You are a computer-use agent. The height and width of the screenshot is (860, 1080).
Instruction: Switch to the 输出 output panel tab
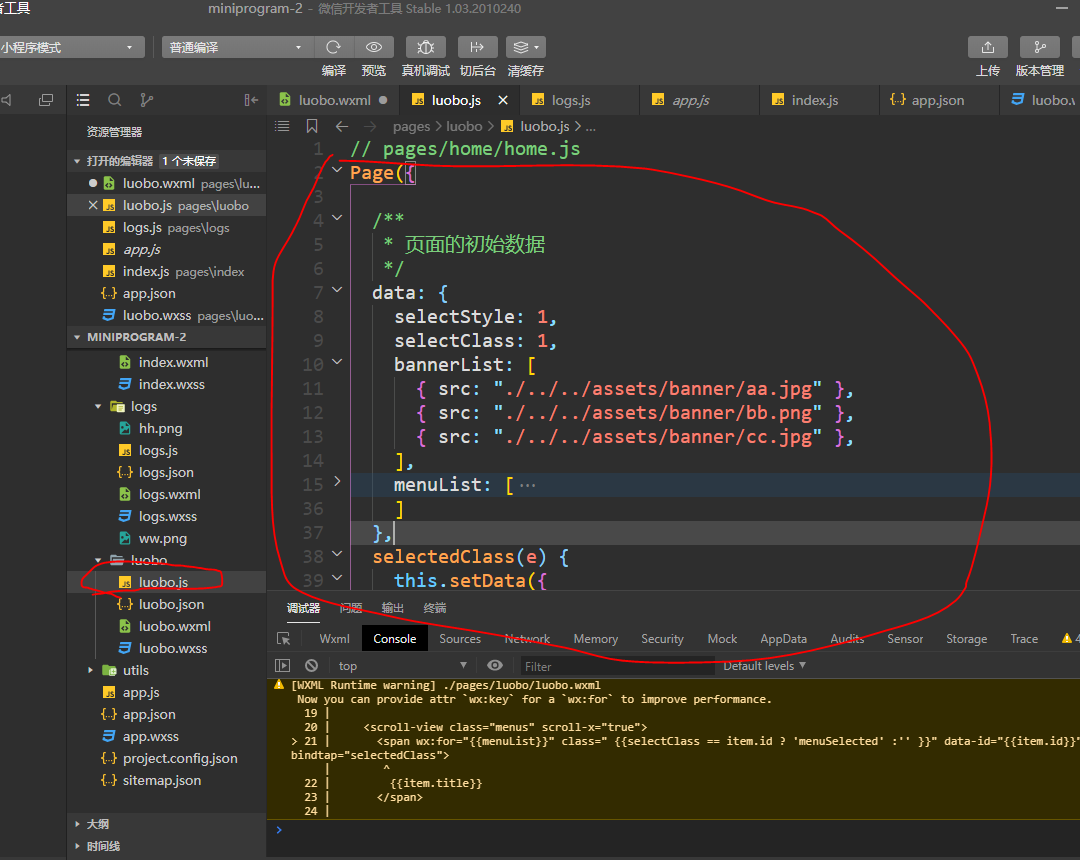pyautogui.click(x=393, y=608)
